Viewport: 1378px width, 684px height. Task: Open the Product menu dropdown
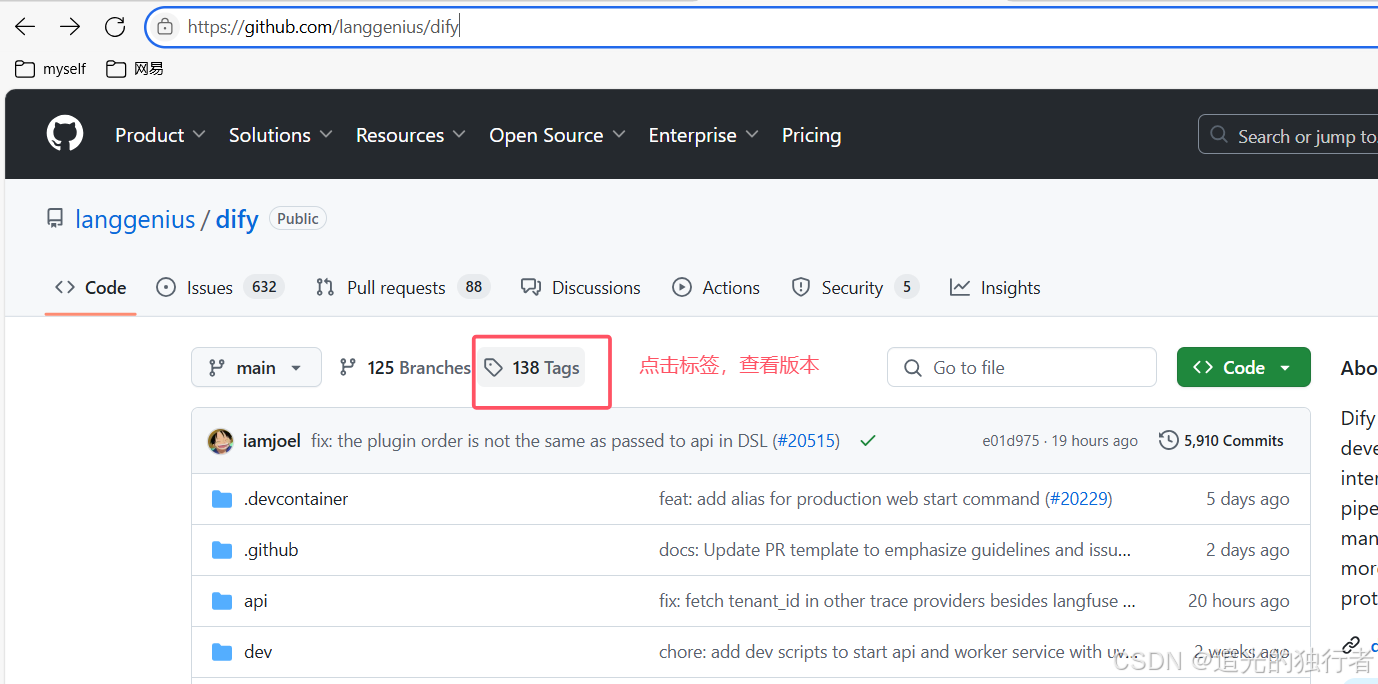click(160, 135)
